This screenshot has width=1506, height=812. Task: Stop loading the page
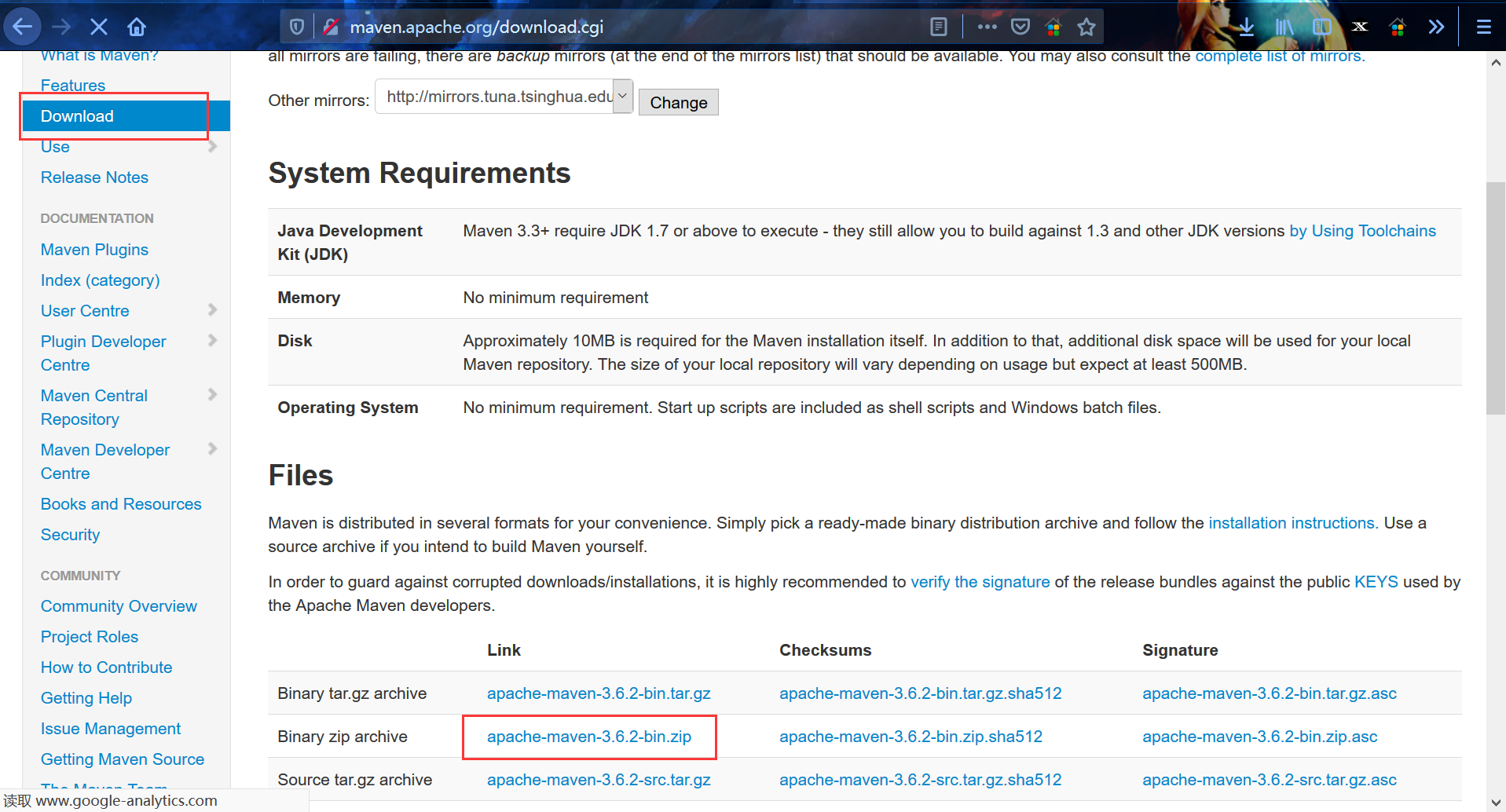[x=99, y=27]
